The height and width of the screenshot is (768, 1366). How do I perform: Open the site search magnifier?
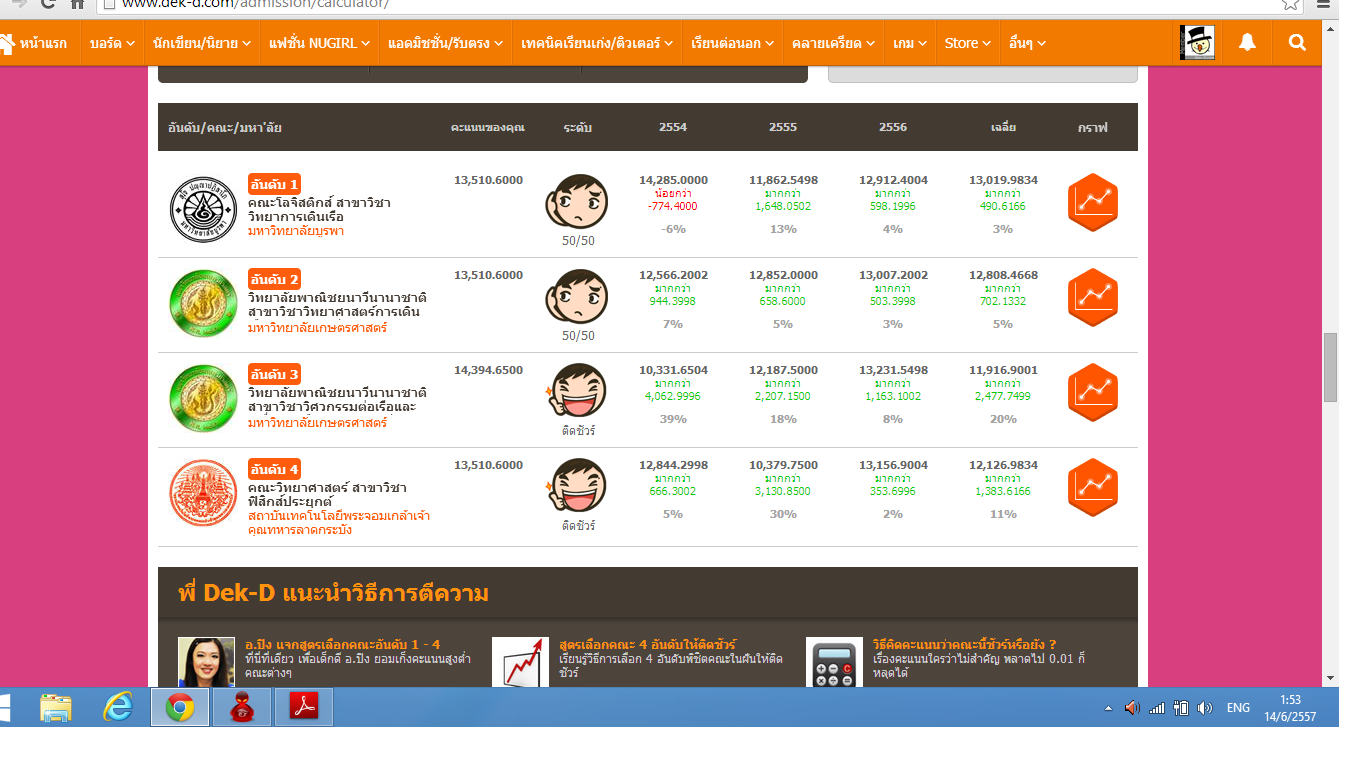click(x=1297, y=43)
